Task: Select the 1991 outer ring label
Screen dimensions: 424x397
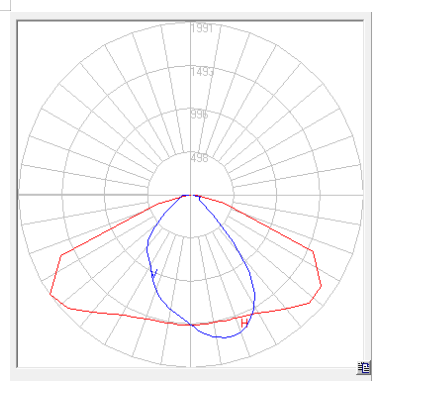Action: 202,28
